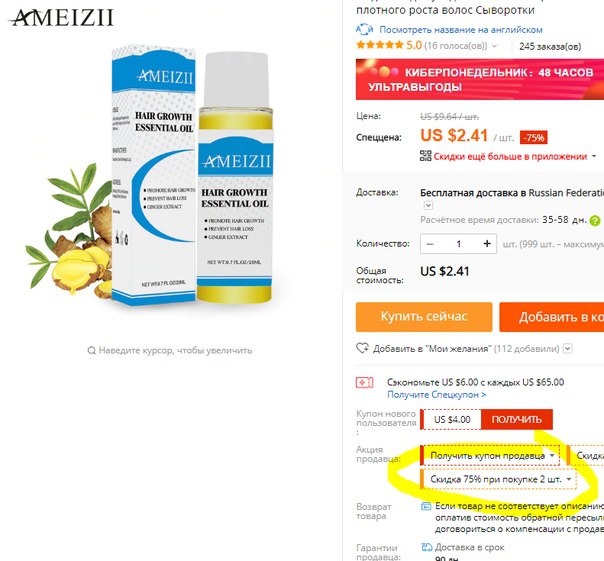Click the green help icon by delivery time
Image resolution: width=604 pixels, height=561 pixels.
tap(595, 221)
